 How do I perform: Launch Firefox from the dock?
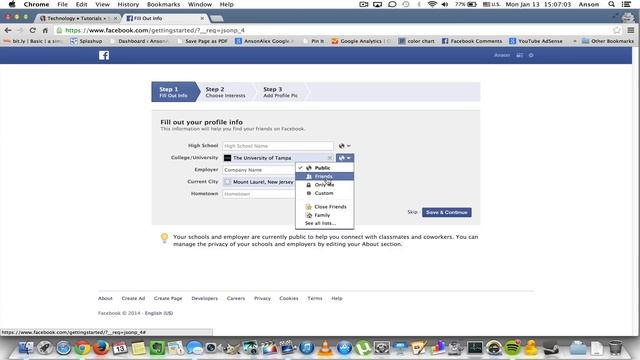[101, 348]
